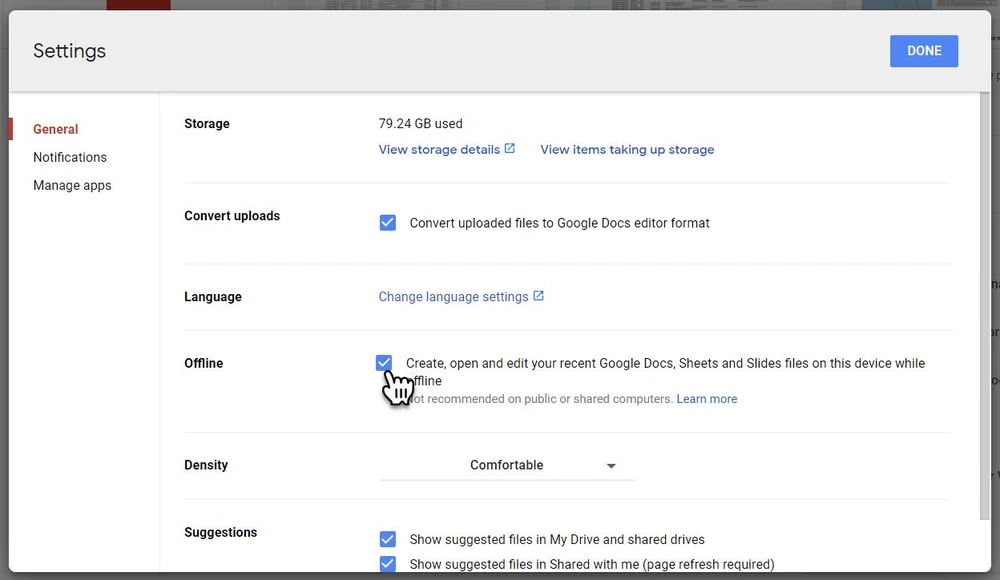
Task: Click the Change language settings link
Action: point(454,296)
